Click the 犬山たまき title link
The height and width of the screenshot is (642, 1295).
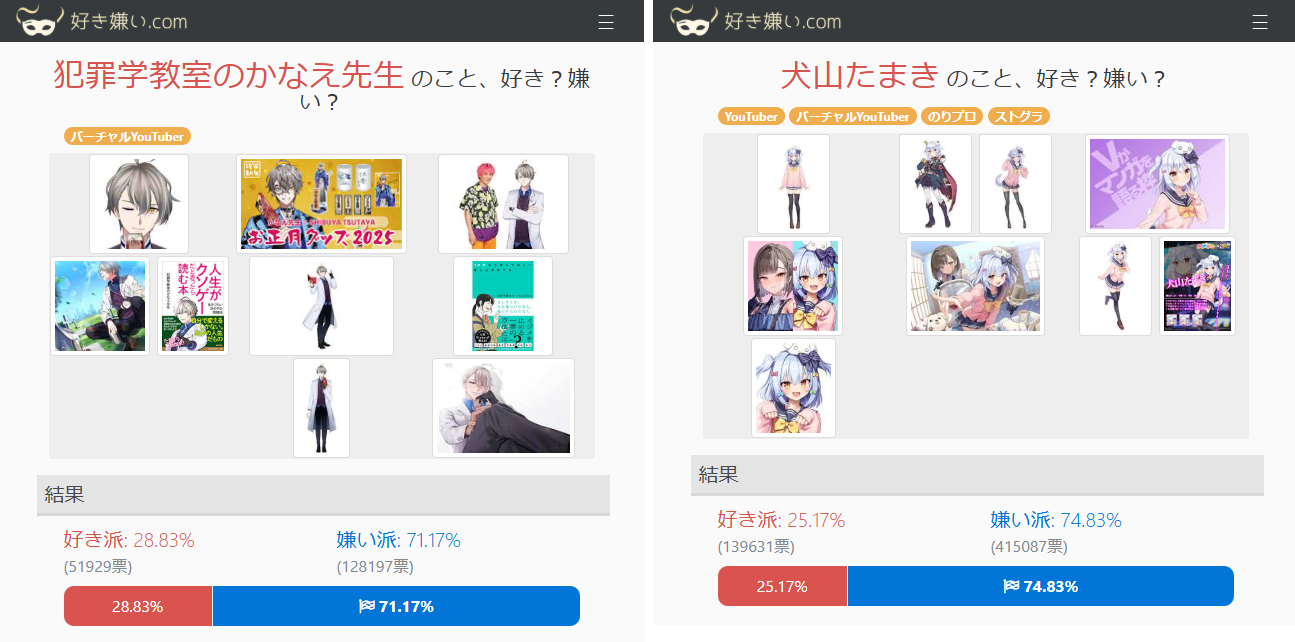pyautogui.click(x=860, y=75)
